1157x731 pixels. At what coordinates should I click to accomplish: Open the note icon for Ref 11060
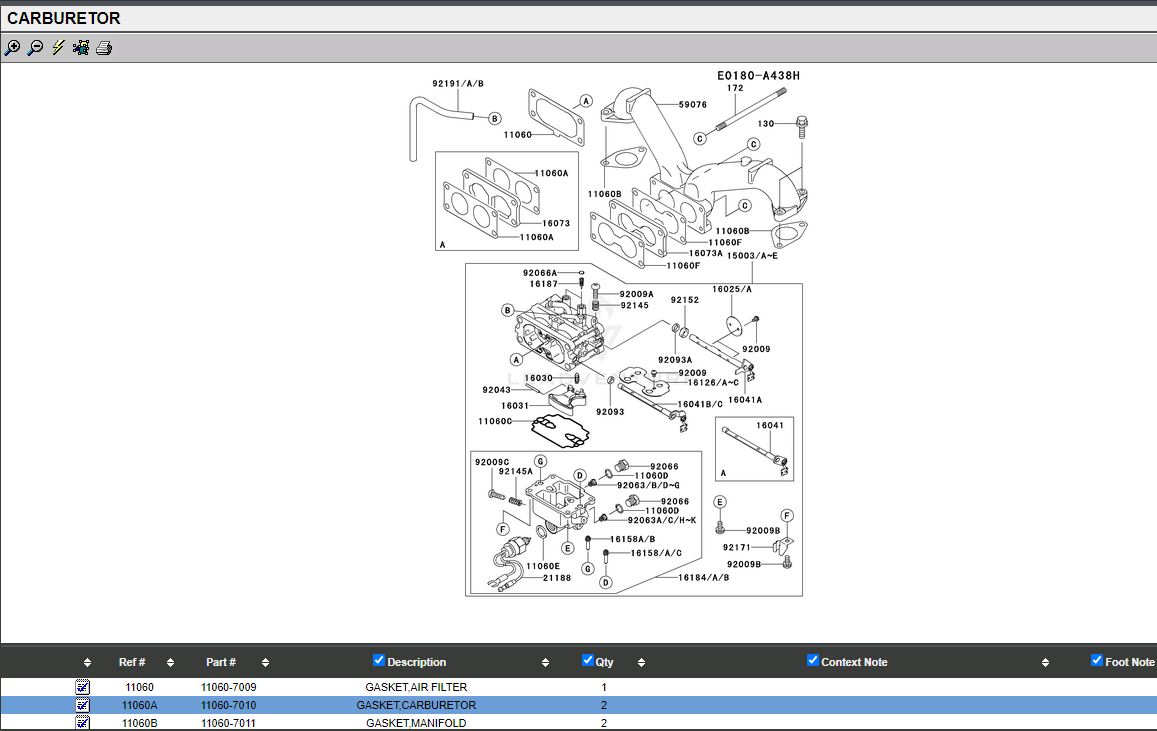tap(83, 687)
